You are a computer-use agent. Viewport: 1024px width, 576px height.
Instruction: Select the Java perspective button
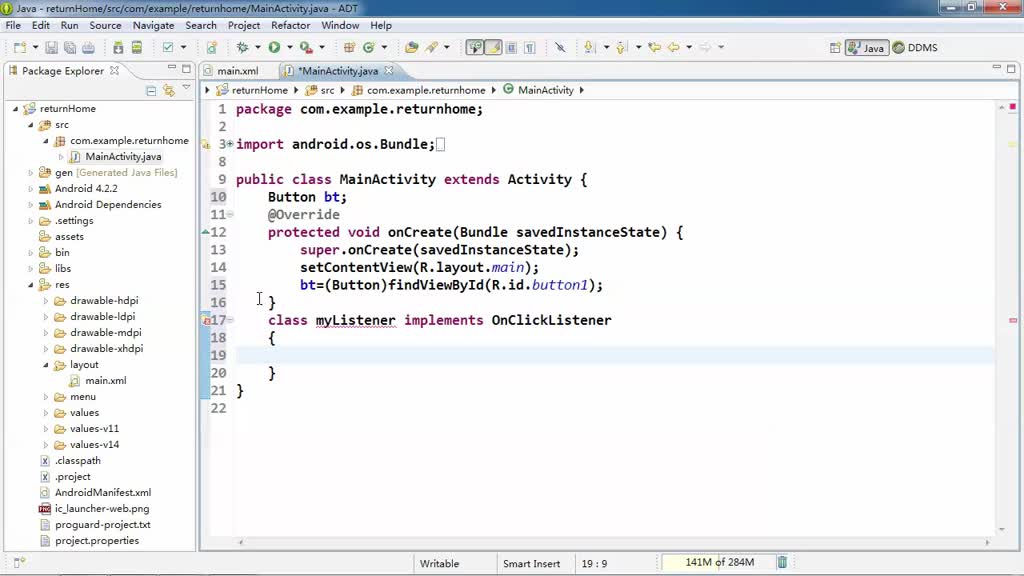867,48
